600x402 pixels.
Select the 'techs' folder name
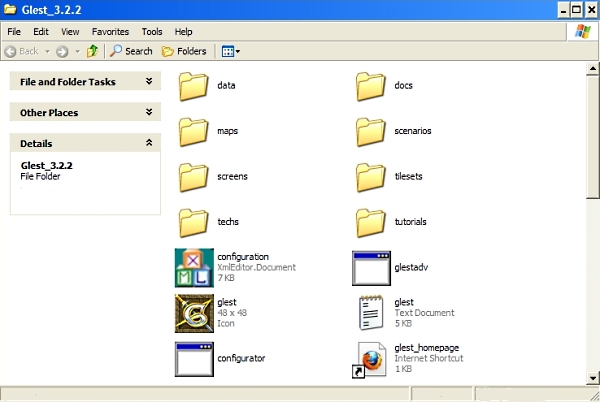click(x=228, y=222)
